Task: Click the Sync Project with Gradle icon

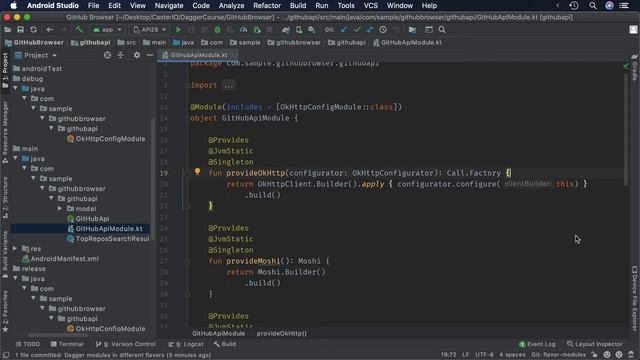Action: [x=286, y=30]
